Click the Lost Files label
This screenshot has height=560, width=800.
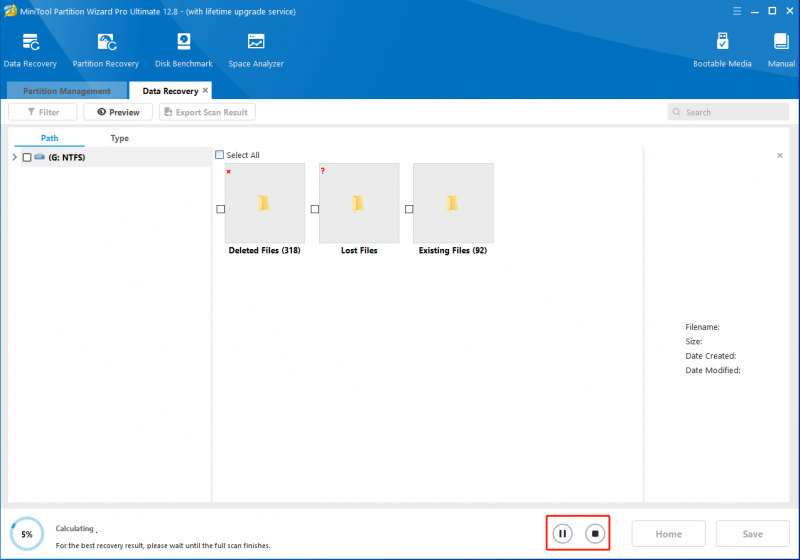tap(359, 250)
